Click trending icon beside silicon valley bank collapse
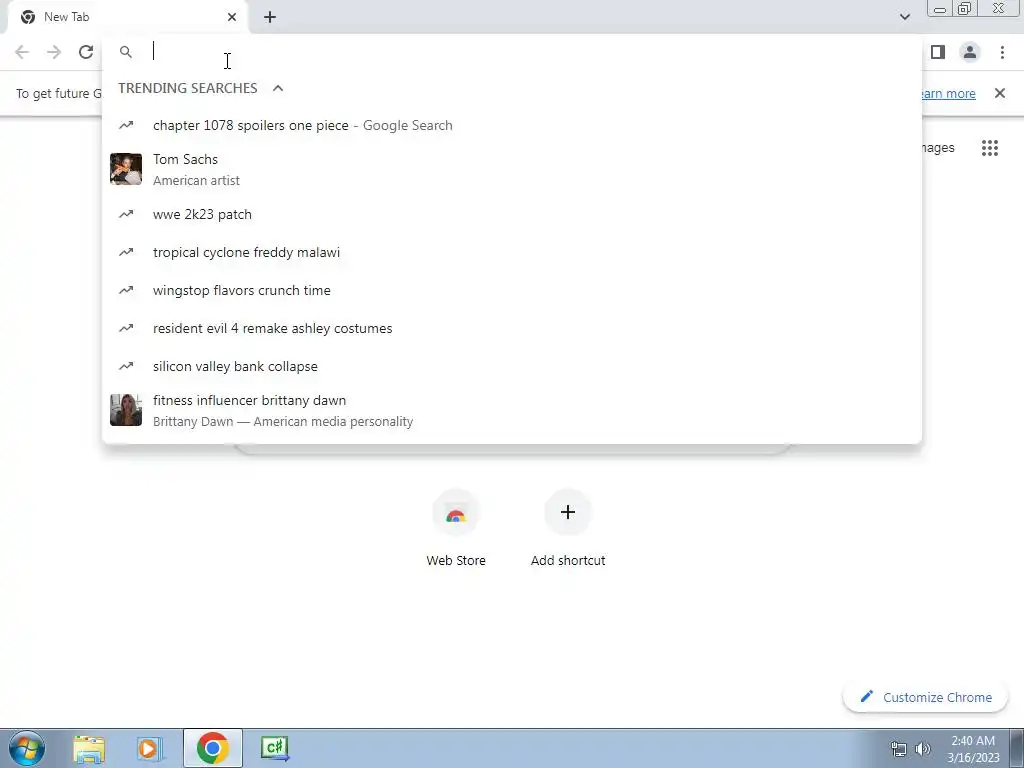1024x768 pixels. (x=126, y=366)
